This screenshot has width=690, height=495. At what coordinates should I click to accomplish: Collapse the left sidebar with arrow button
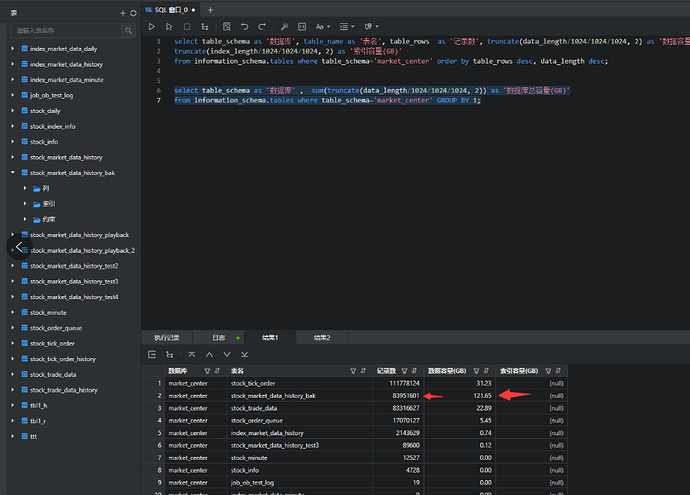[19, 247]
